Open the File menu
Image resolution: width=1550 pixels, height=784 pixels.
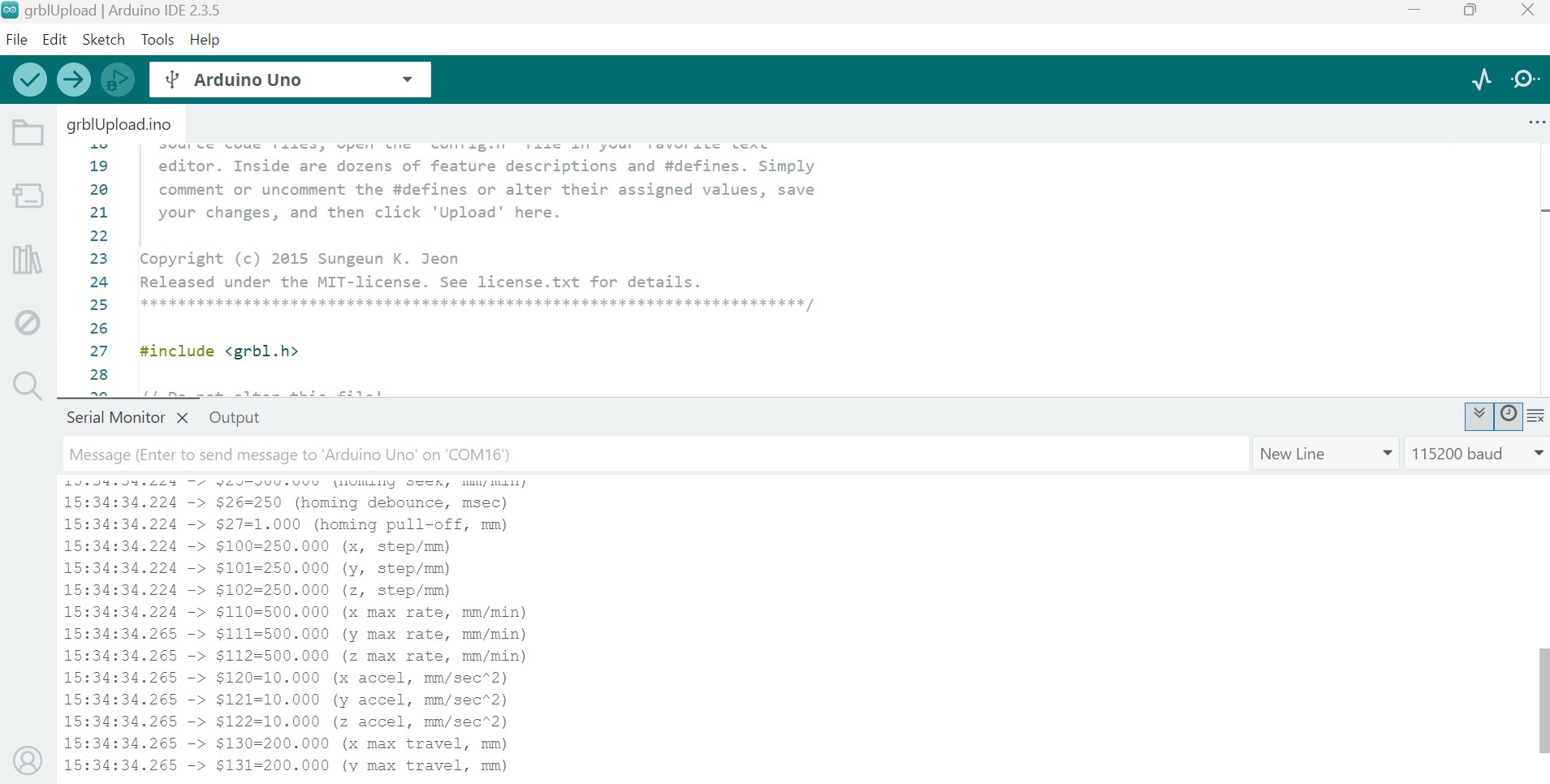[x=16, y=39]
